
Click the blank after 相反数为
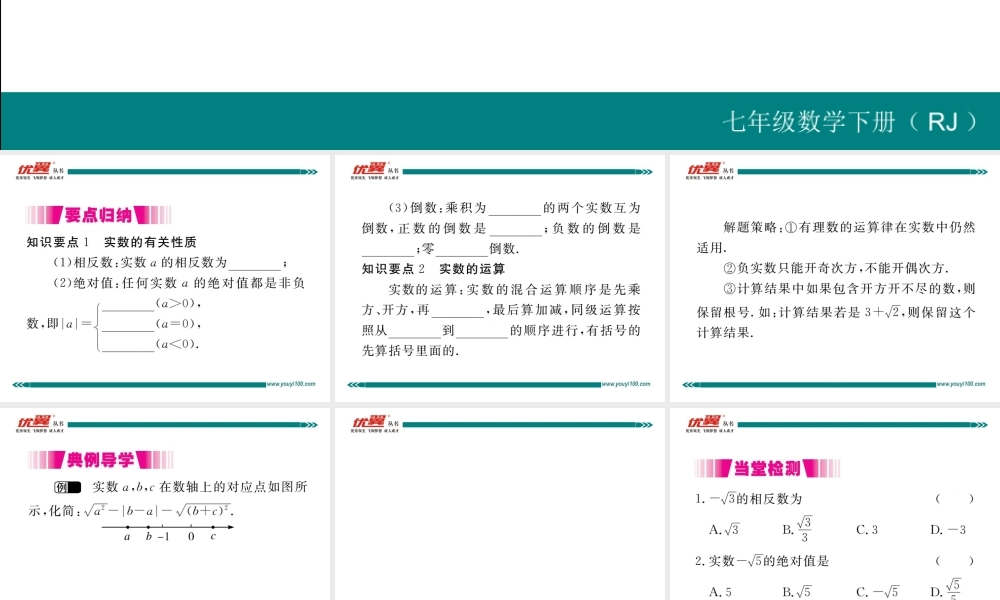[255, 263]
